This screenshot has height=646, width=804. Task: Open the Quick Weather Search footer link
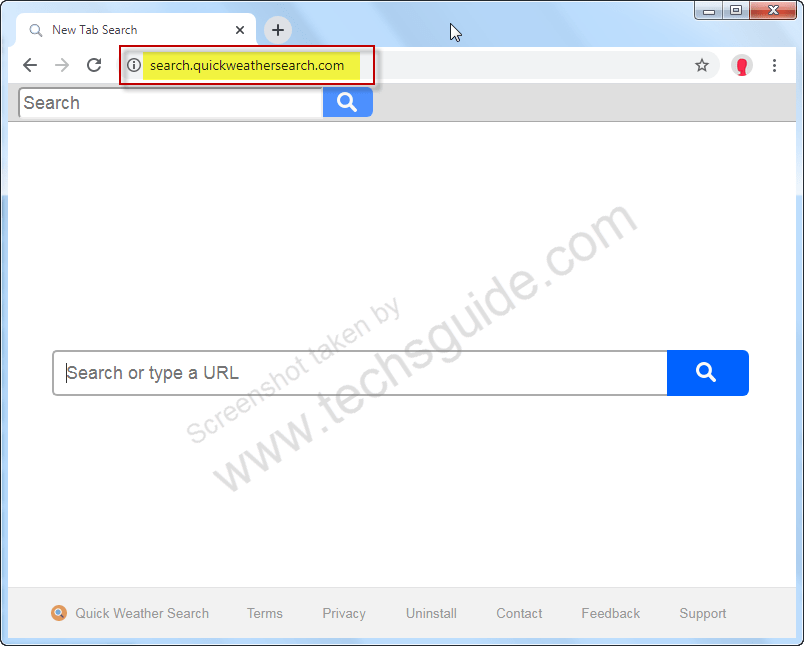tap(142, 613)
